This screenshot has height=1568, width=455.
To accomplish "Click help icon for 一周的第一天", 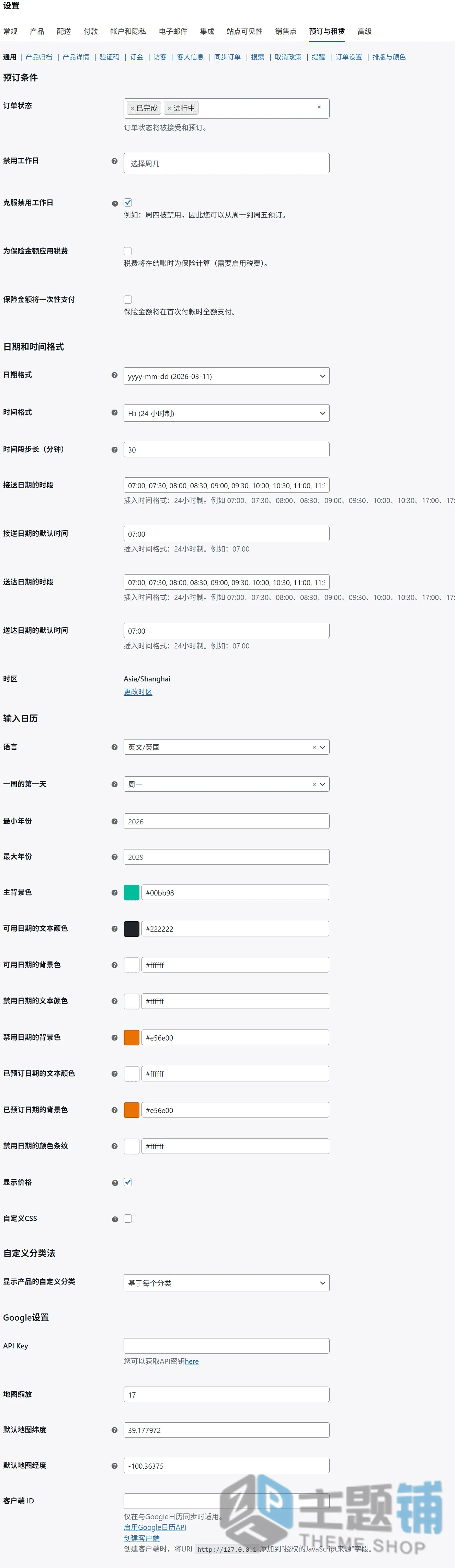I will click(x=114, y=785).
